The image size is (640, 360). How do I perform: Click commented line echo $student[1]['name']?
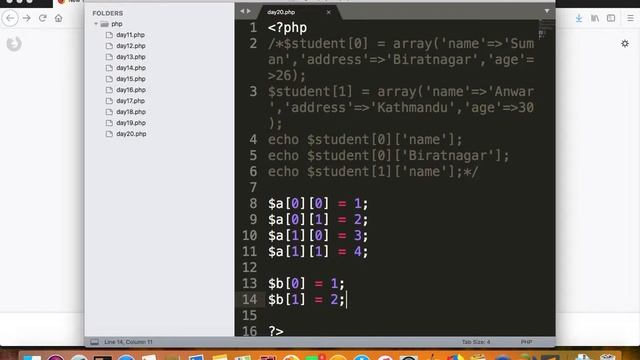click(x=373, y=171)
